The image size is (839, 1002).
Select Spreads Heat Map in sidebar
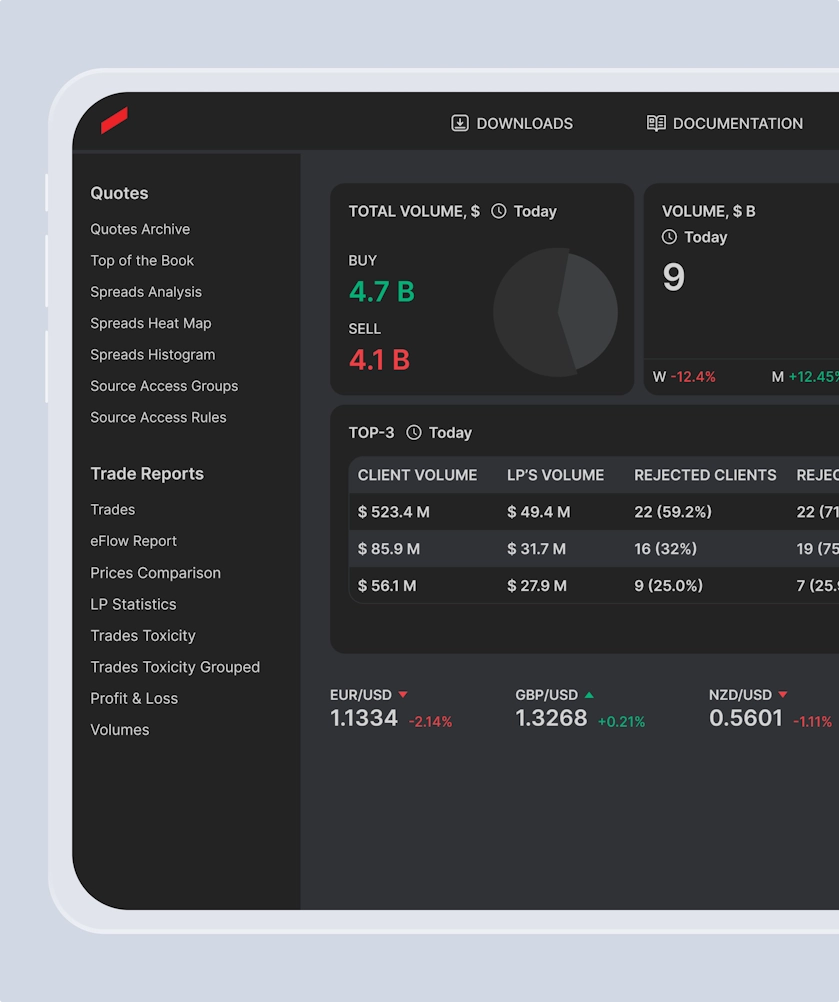151,323
